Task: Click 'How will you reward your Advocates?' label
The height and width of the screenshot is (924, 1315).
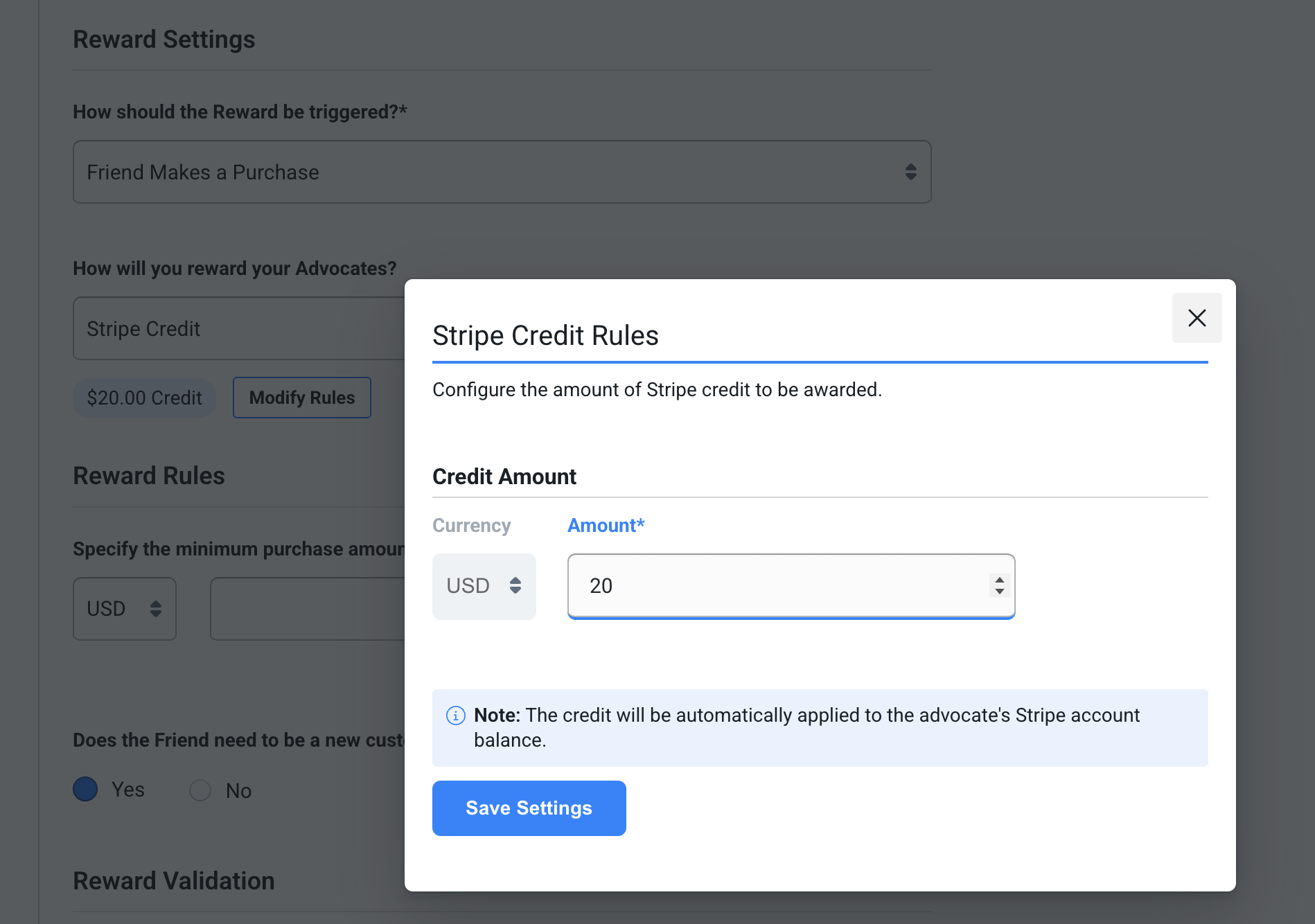Action: click(235, 269)
